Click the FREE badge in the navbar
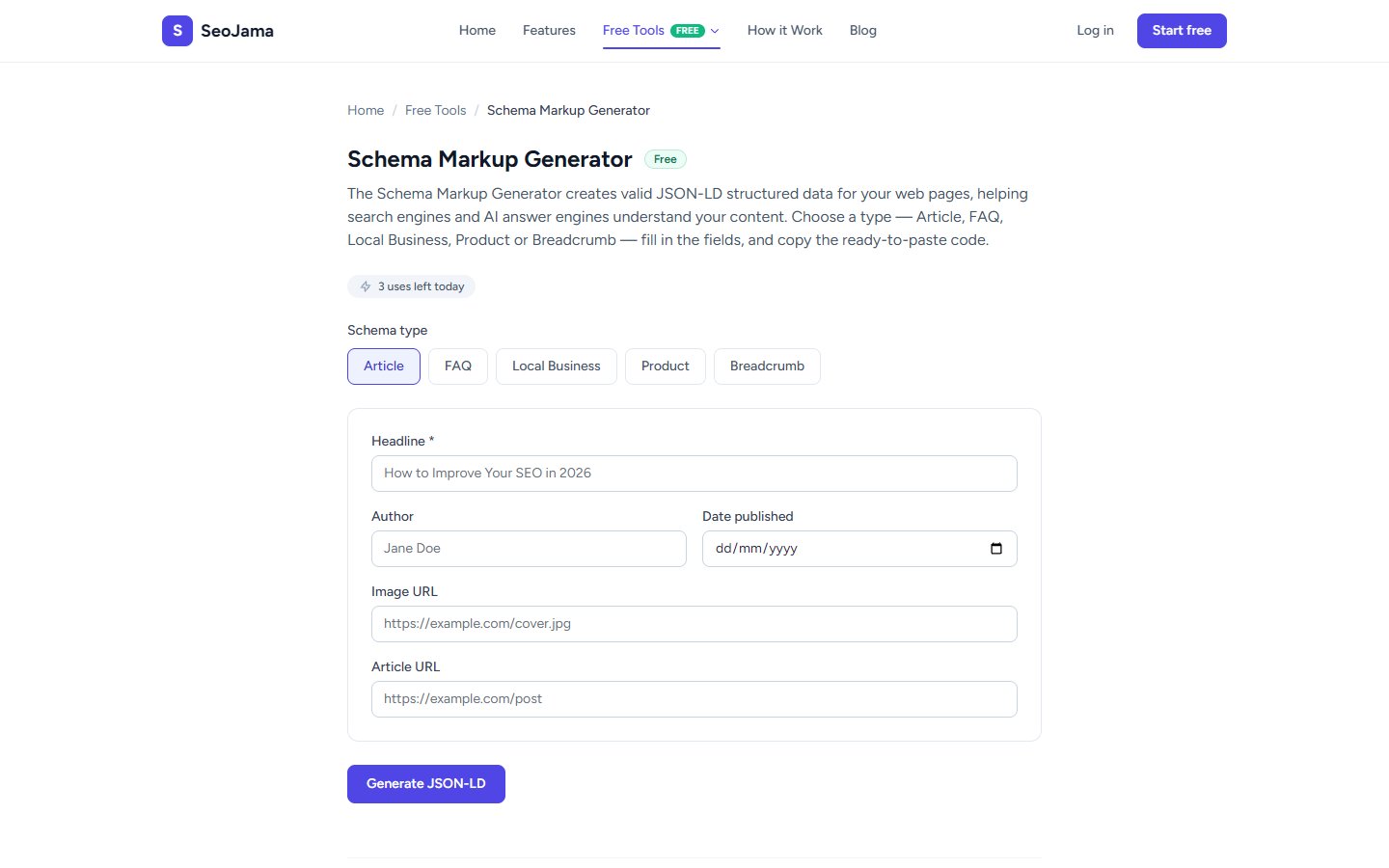1389x868 pixels. coord(688,31)
